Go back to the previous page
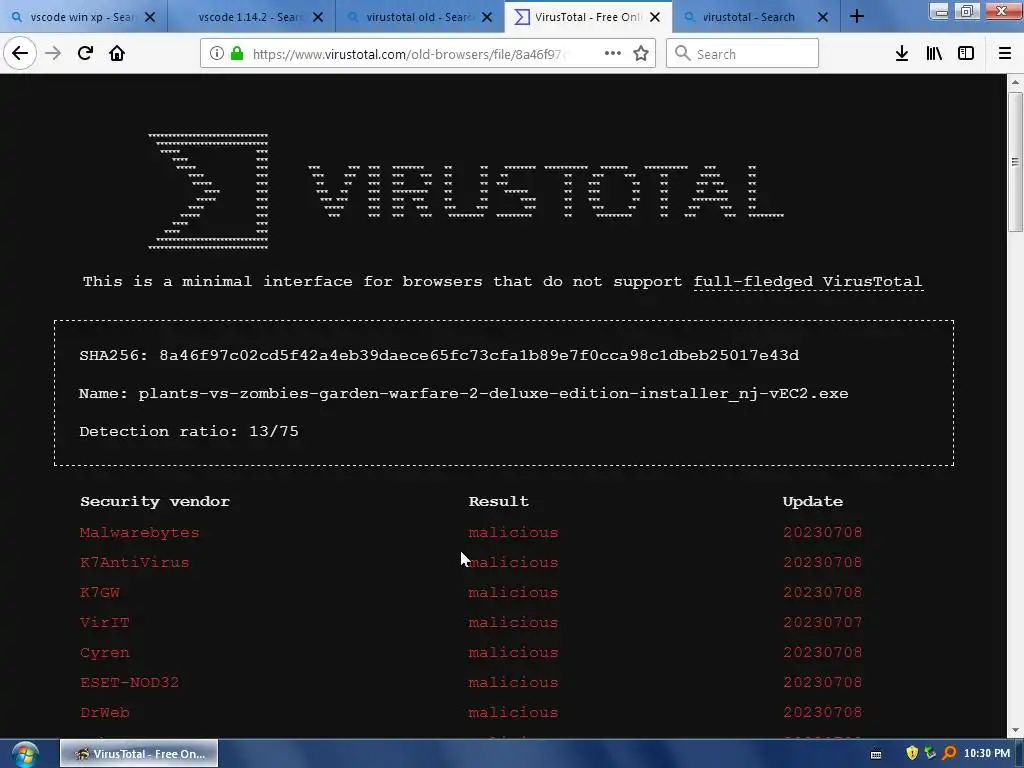The height and width of the screenshot is (768, 1024). click(x=20, y=53)
